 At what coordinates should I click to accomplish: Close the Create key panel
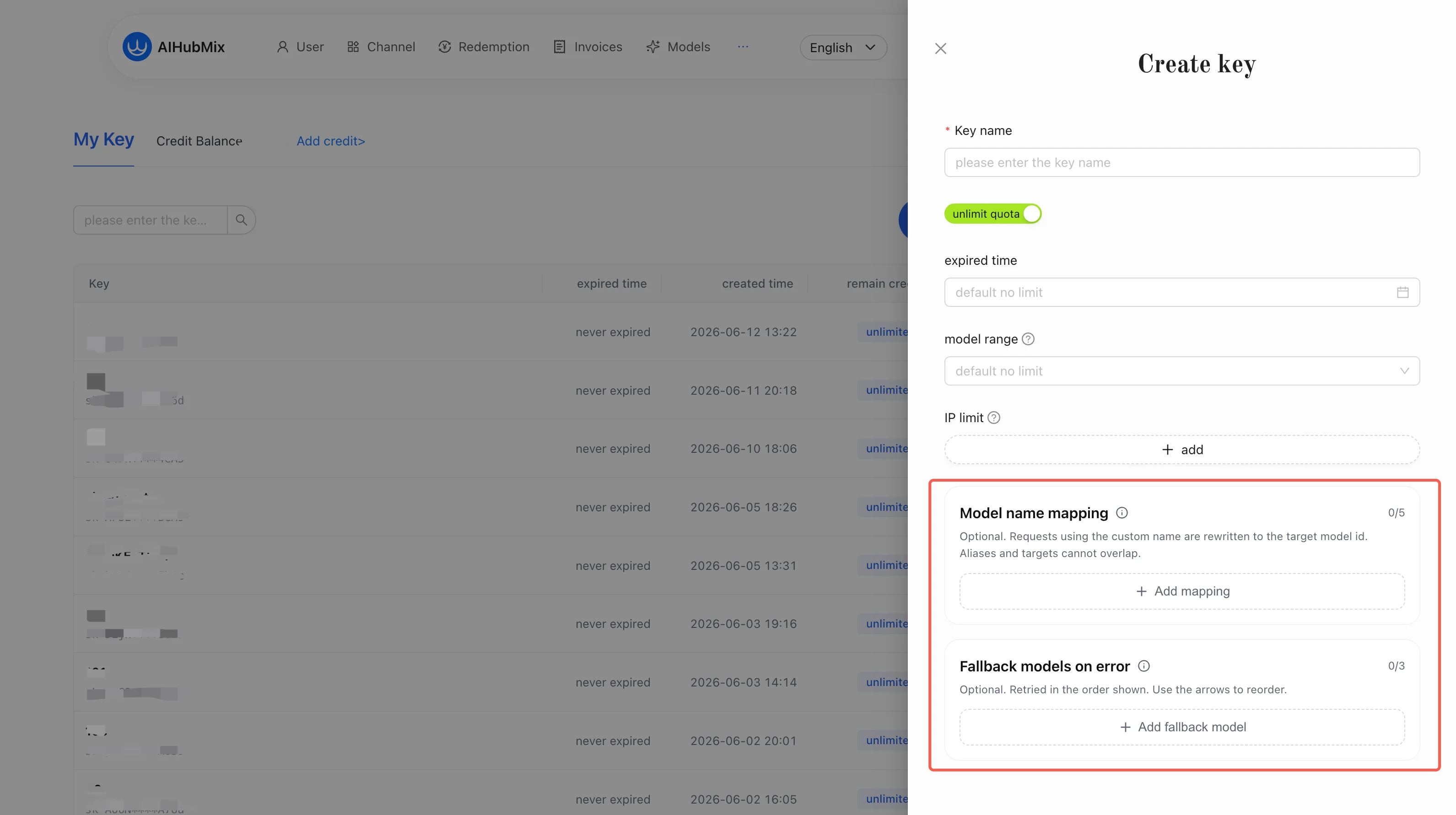click(940, 48)
